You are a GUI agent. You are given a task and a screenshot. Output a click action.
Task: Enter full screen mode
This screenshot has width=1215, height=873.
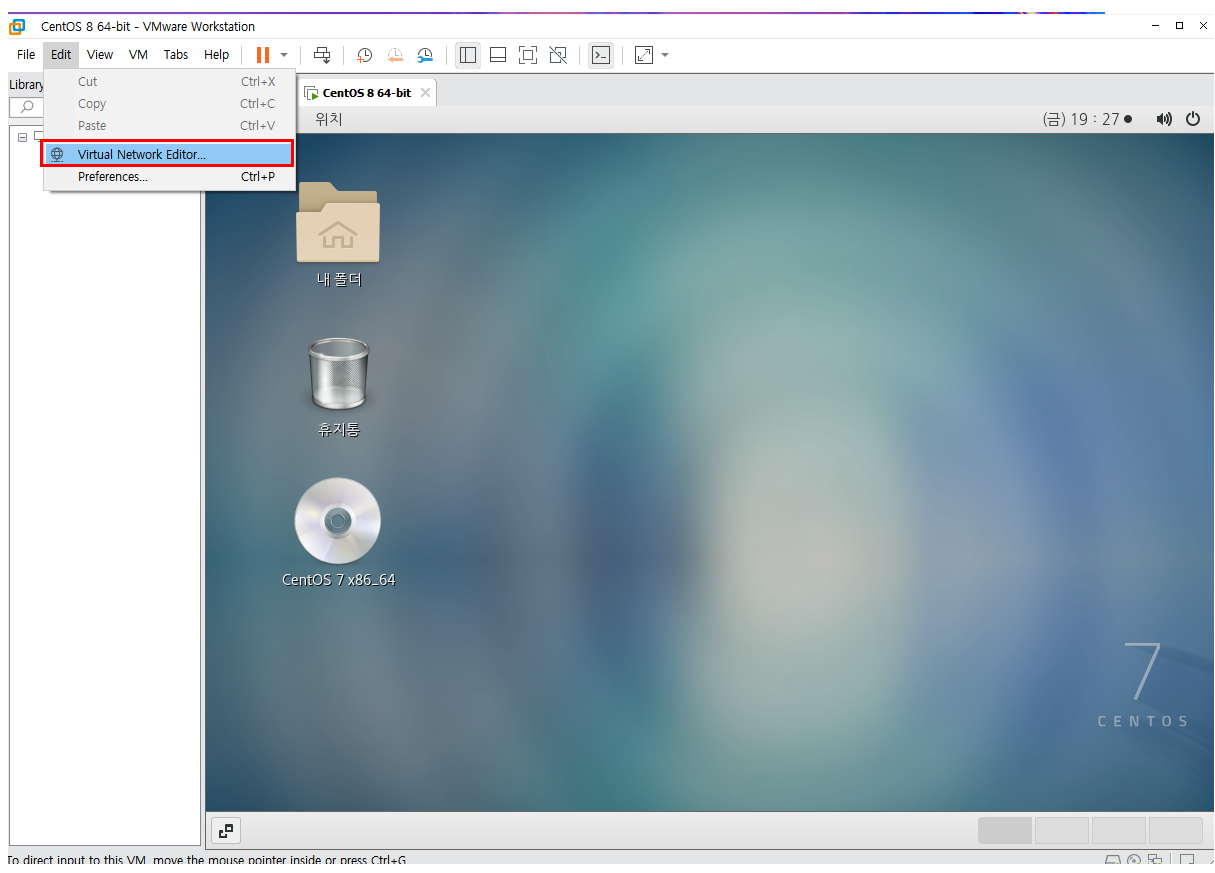click(528, 55)
